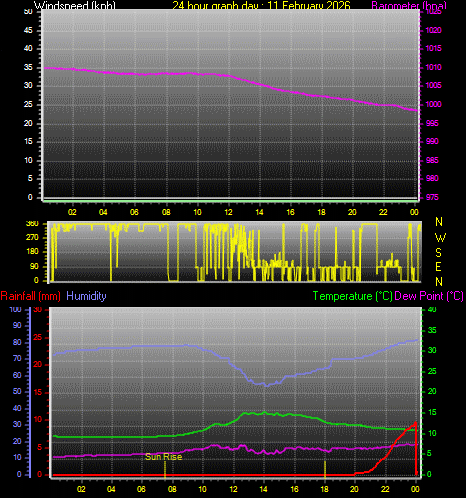
Task: Click the yellow sunrise tick below 'Sun Rise'
Action: pyautogui.click(x=165, y=469)
